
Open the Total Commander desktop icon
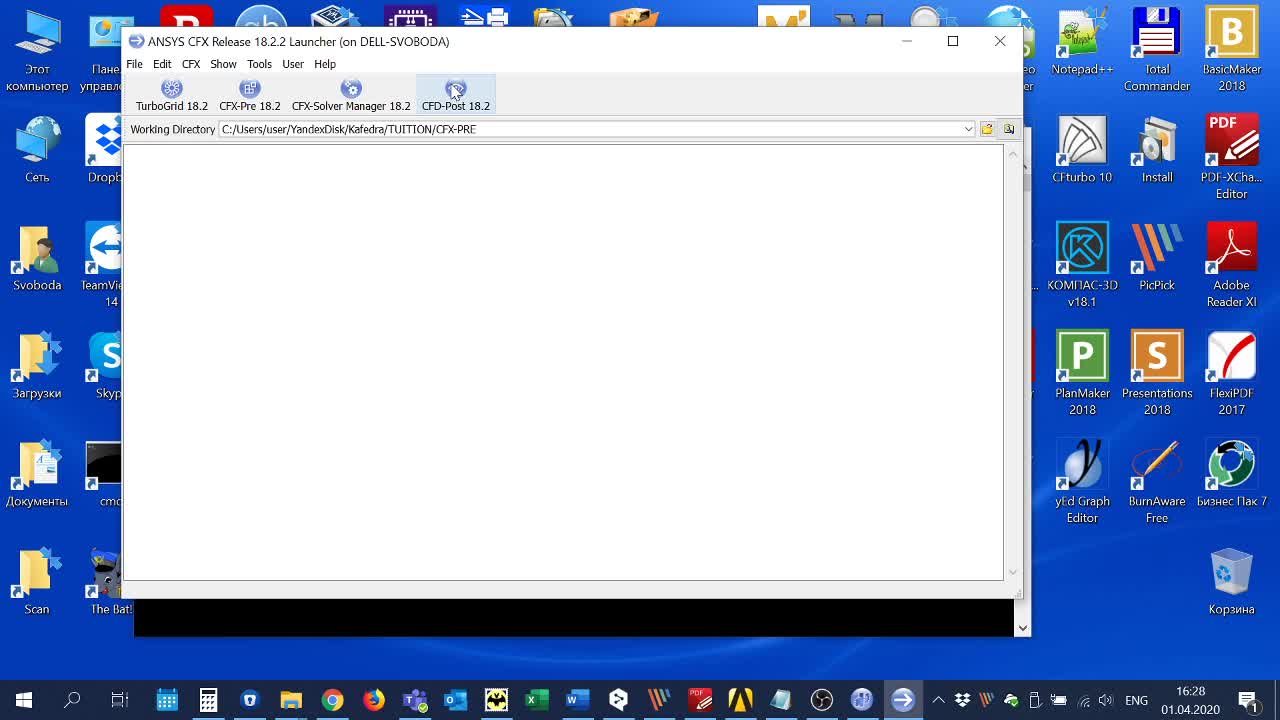(1157, 50)
